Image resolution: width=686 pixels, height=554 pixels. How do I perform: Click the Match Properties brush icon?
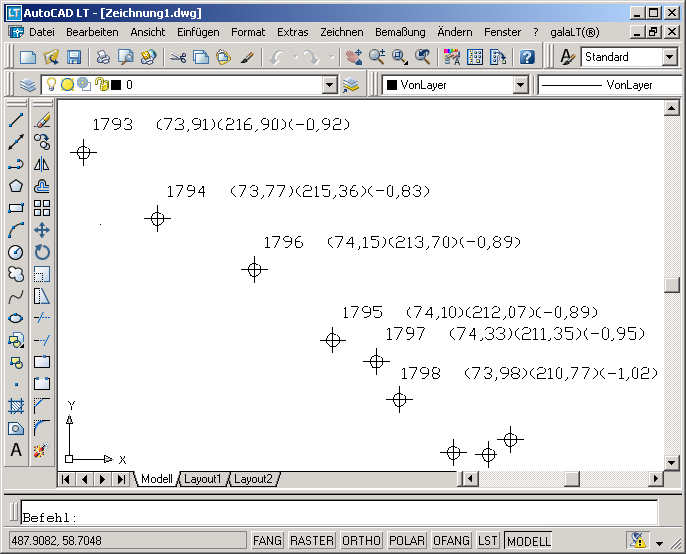[x=248, y=57]
